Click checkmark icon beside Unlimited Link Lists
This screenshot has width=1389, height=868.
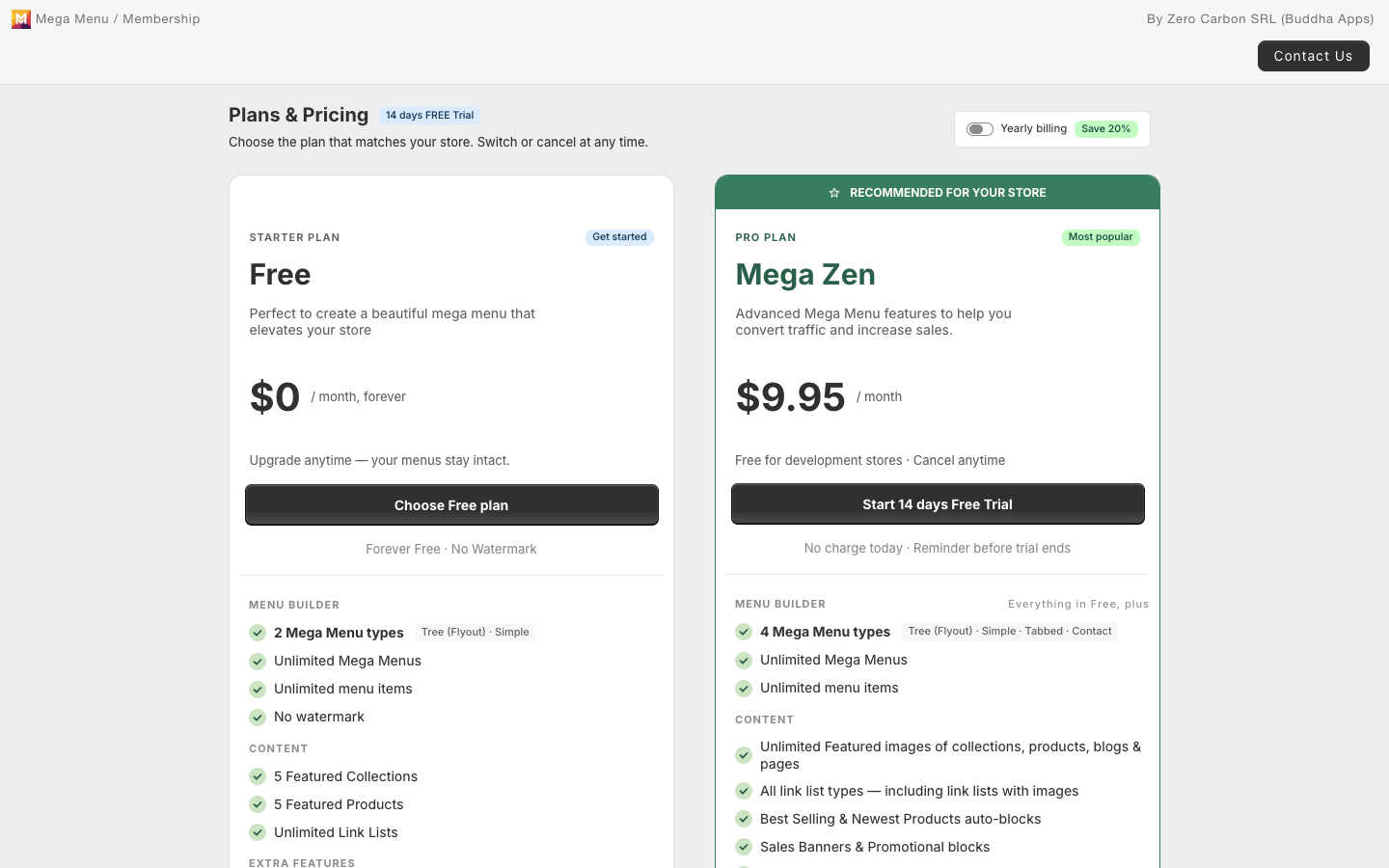pos(258,832)
